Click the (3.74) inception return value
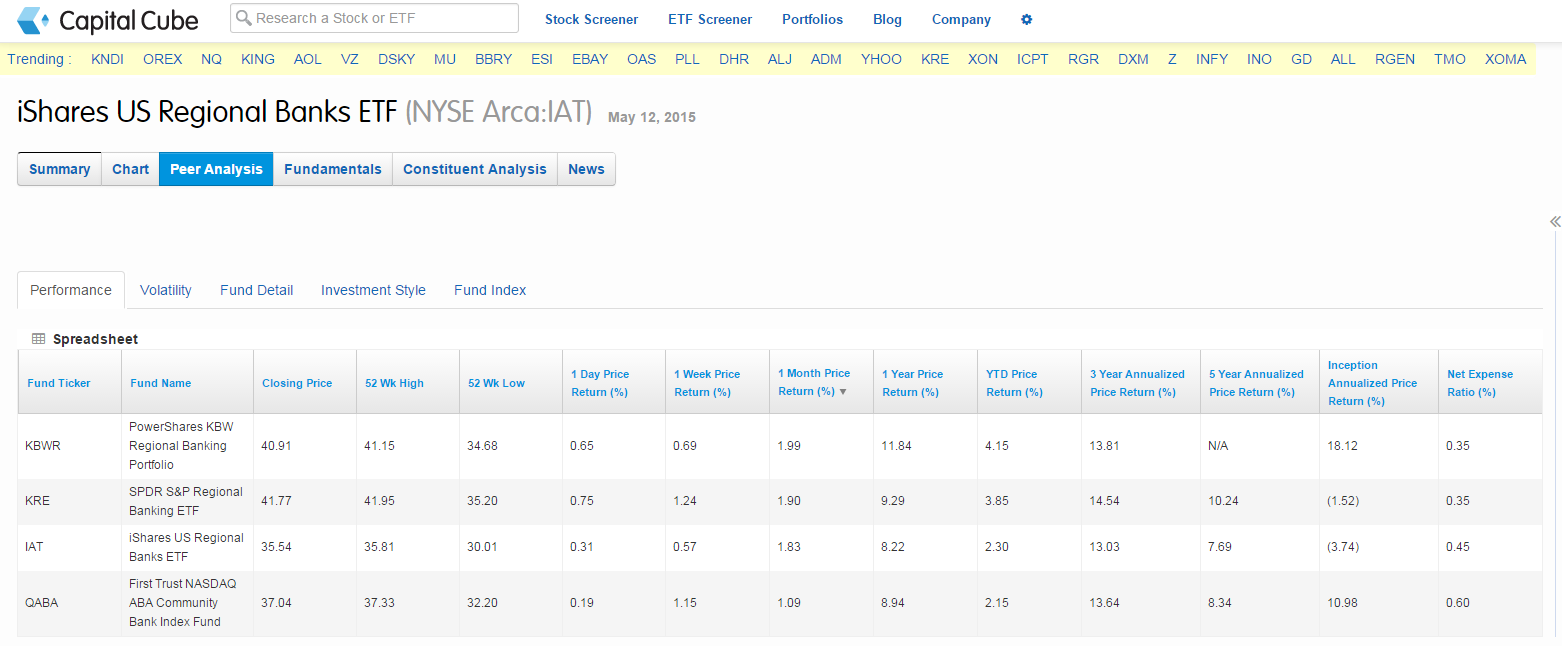The image size is (1562, 646). tap(1343, 547)
